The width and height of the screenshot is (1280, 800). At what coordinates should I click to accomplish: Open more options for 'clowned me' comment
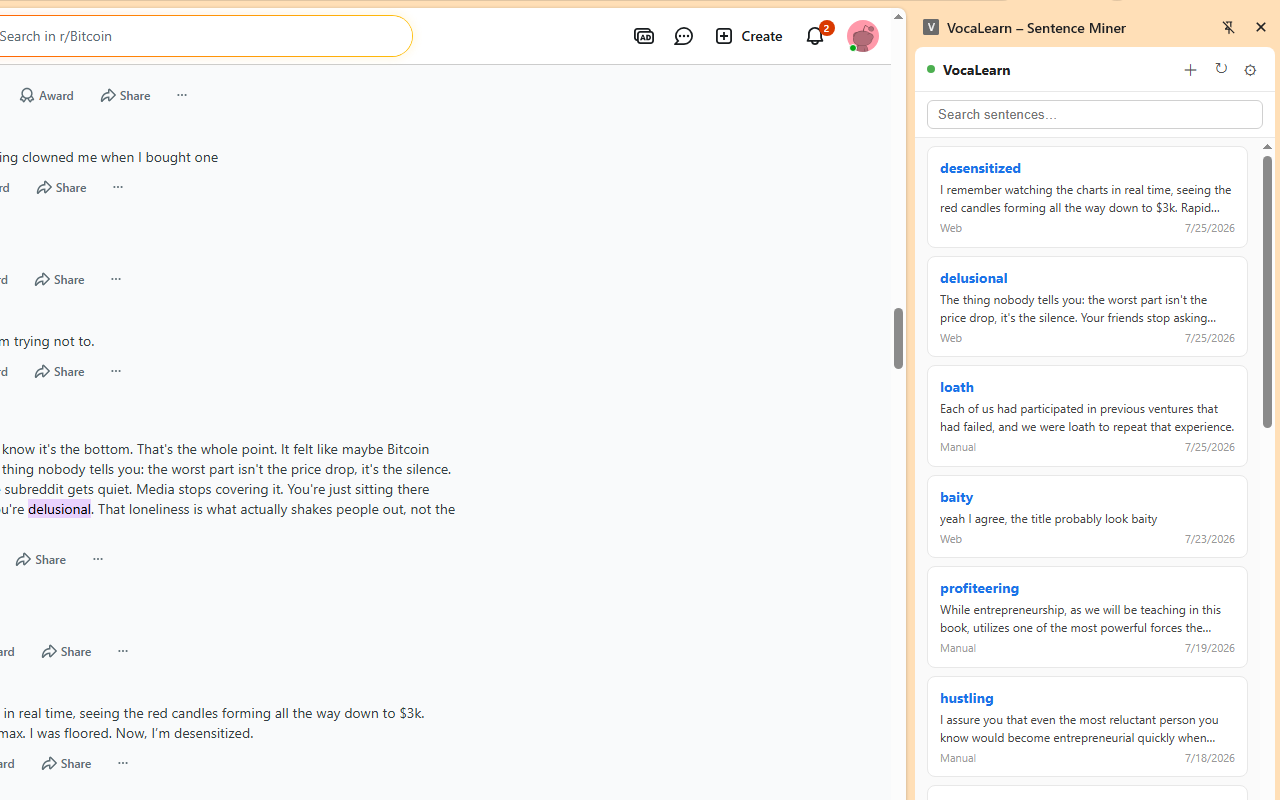click(x=117, y=187)
